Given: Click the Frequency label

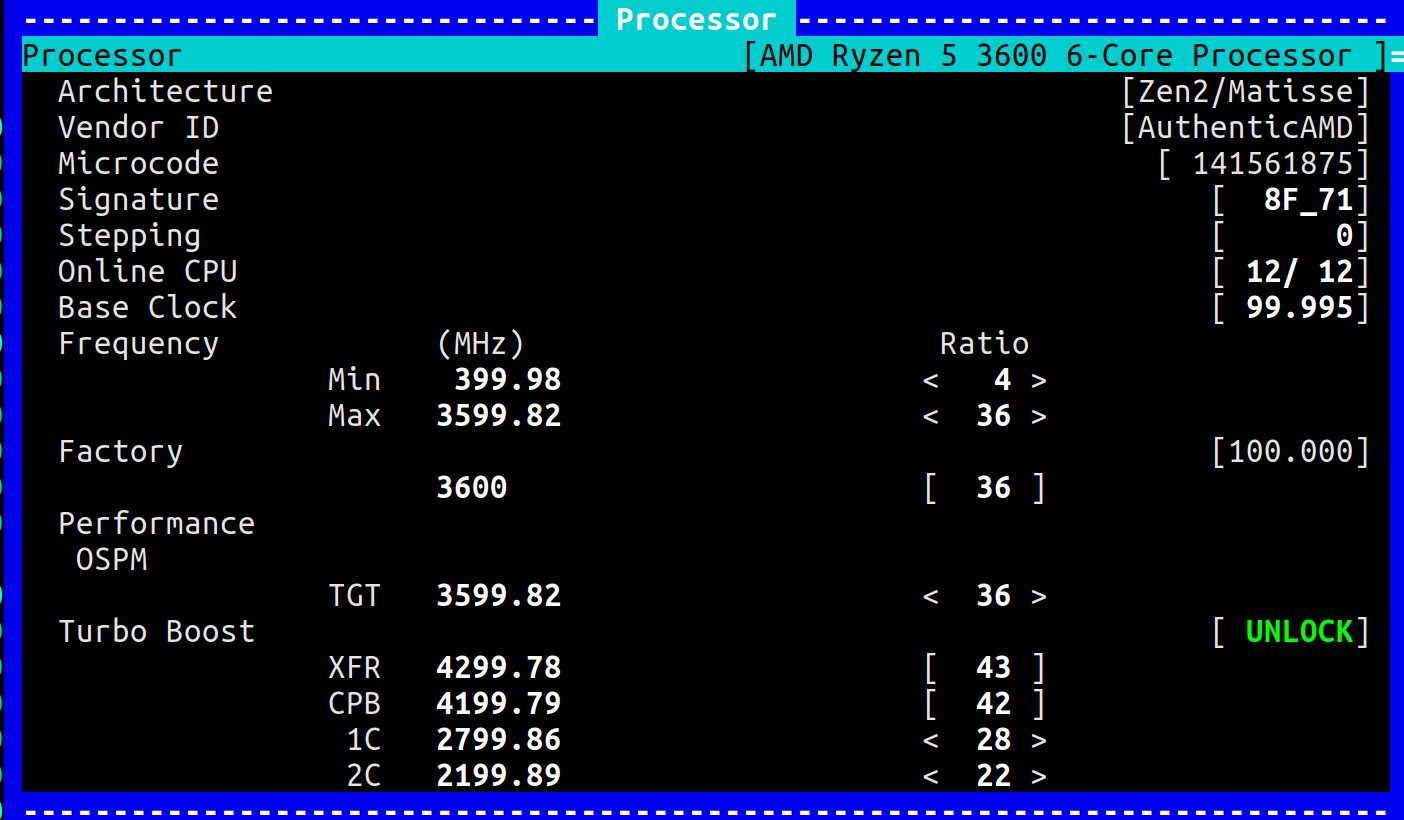Looking at the screenshot, I should (x=138, y=343).
